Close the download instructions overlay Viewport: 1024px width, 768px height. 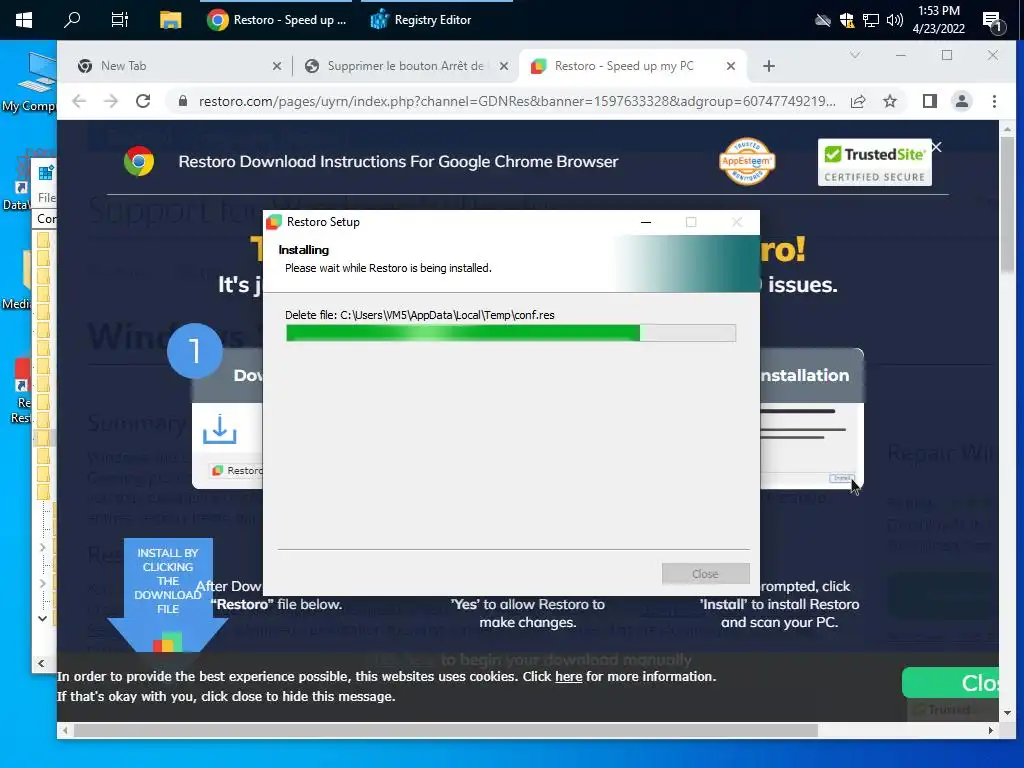936,147
